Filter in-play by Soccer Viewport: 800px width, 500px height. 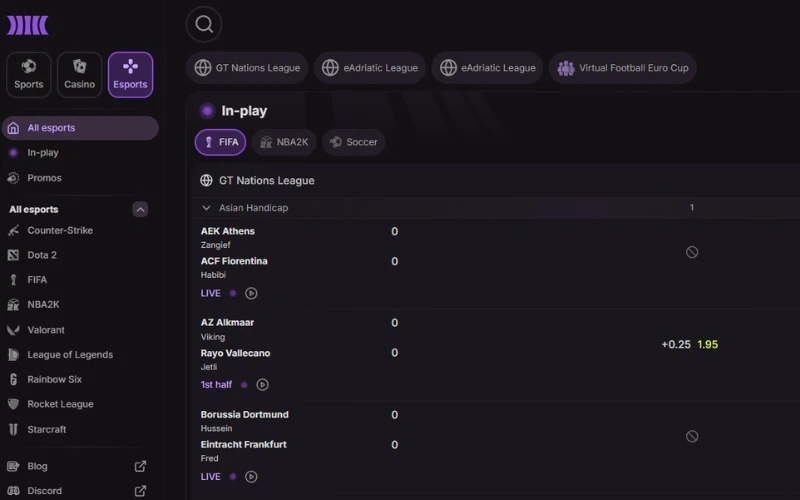click(354, 142)
